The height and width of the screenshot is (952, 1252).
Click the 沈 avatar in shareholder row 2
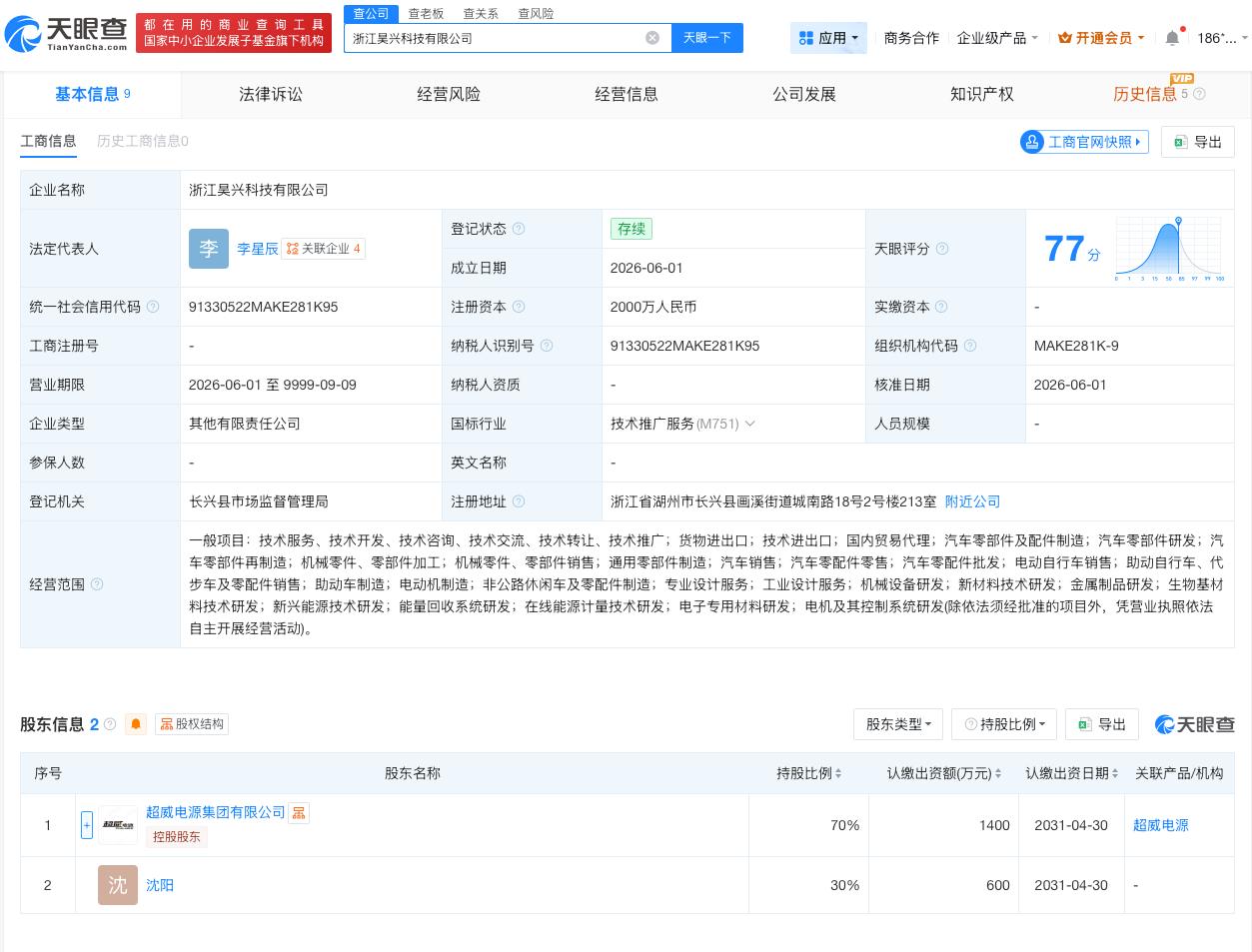pyautogui.click(x=118, y=885)
